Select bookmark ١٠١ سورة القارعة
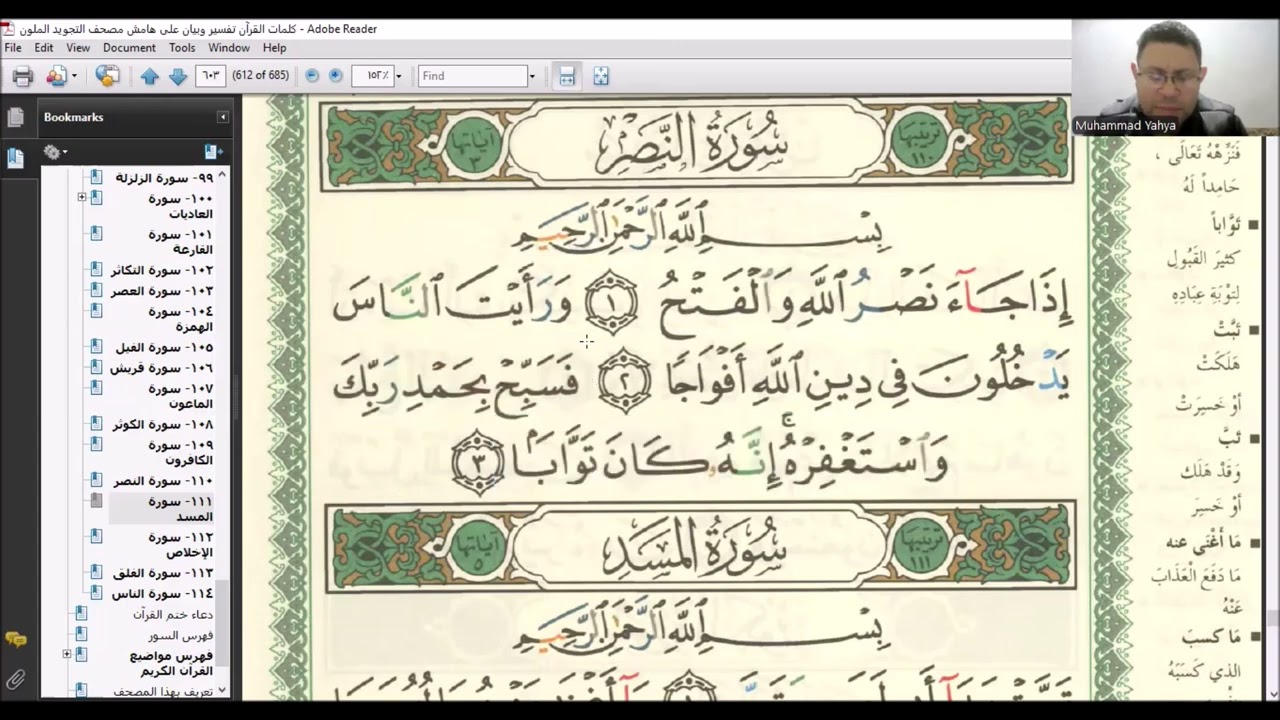 (x=180, y=242)
